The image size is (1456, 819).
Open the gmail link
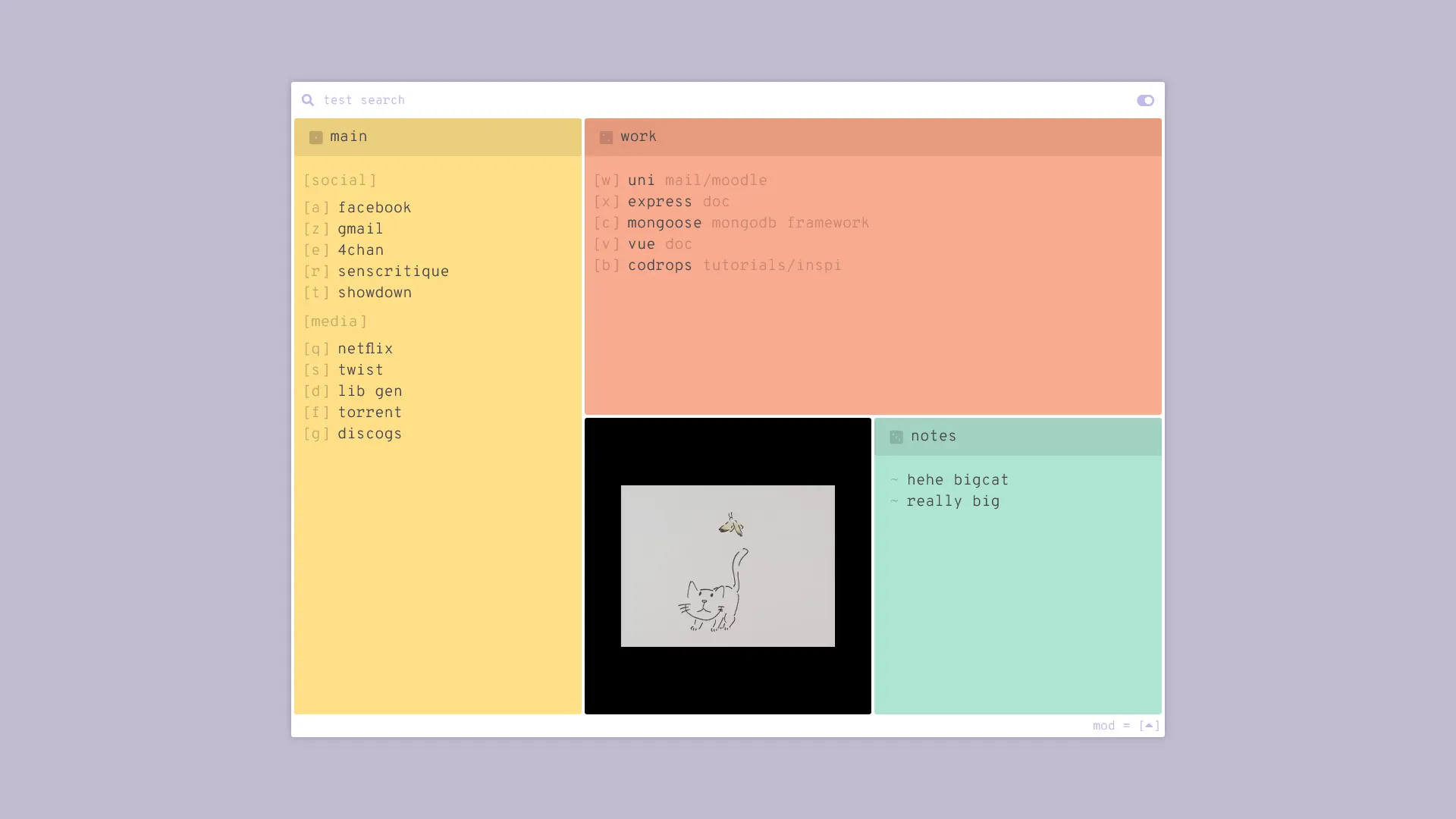pos(359,229)
